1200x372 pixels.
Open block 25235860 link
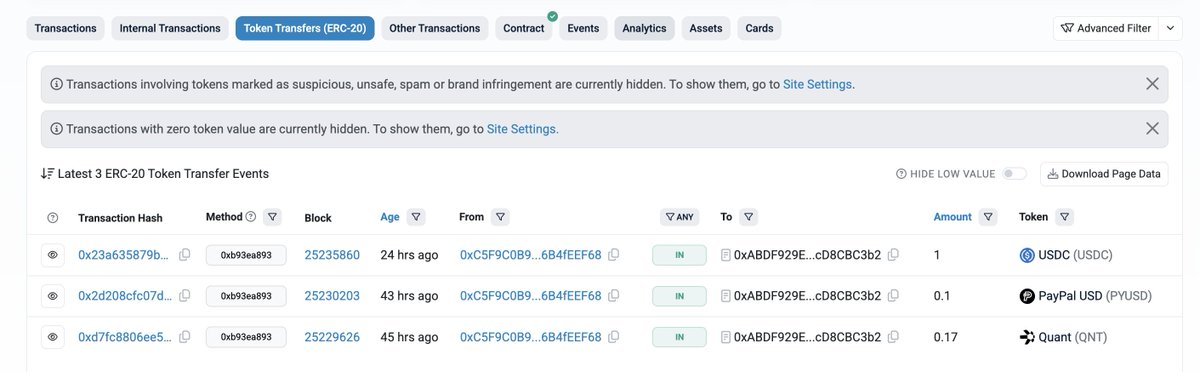pyautogui.click(x=332, y=255)
